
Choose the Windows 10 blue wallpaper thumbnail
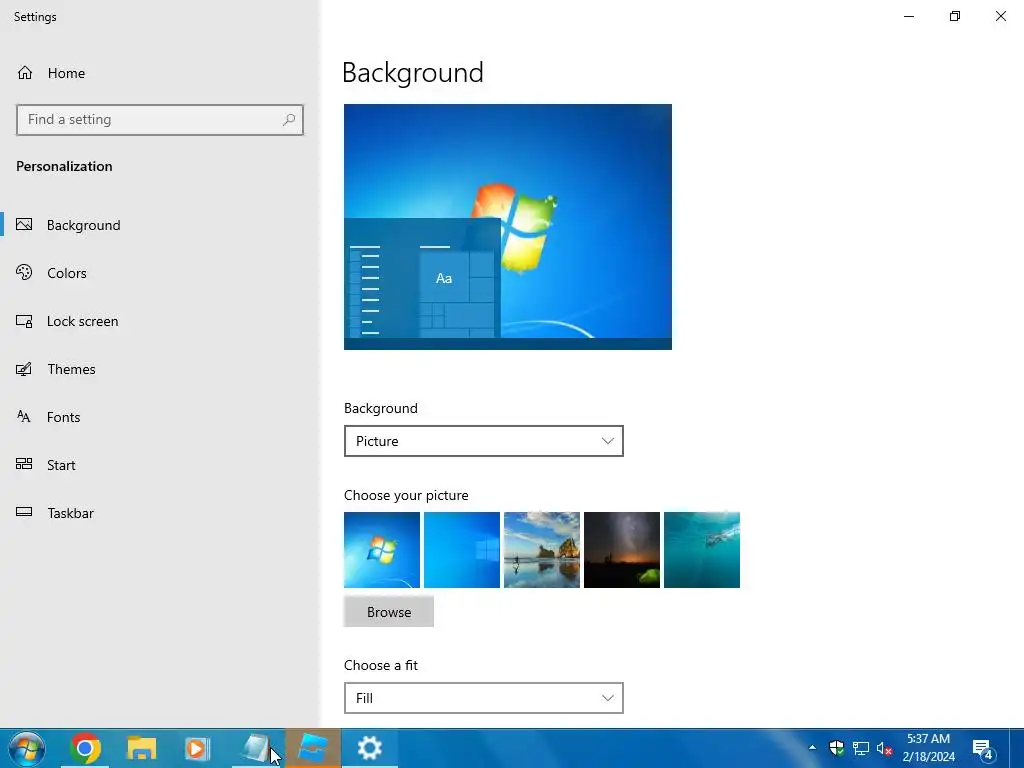click(x=462, y=550)
